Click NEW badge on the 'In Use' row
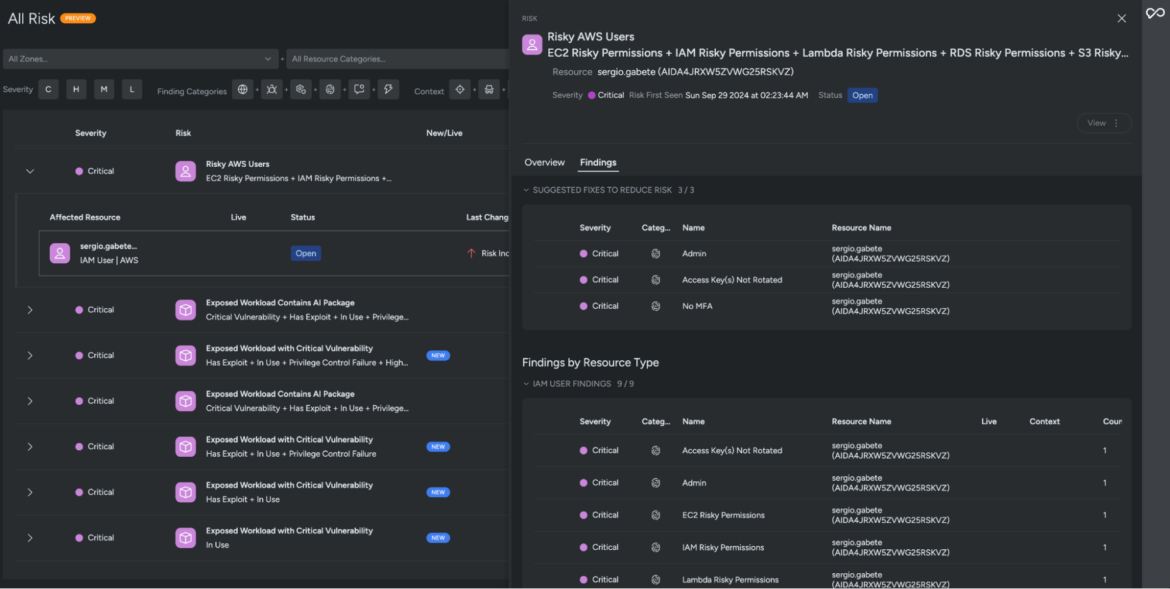The width and height of the screenshot is (1170, 589). coord(438,537)
